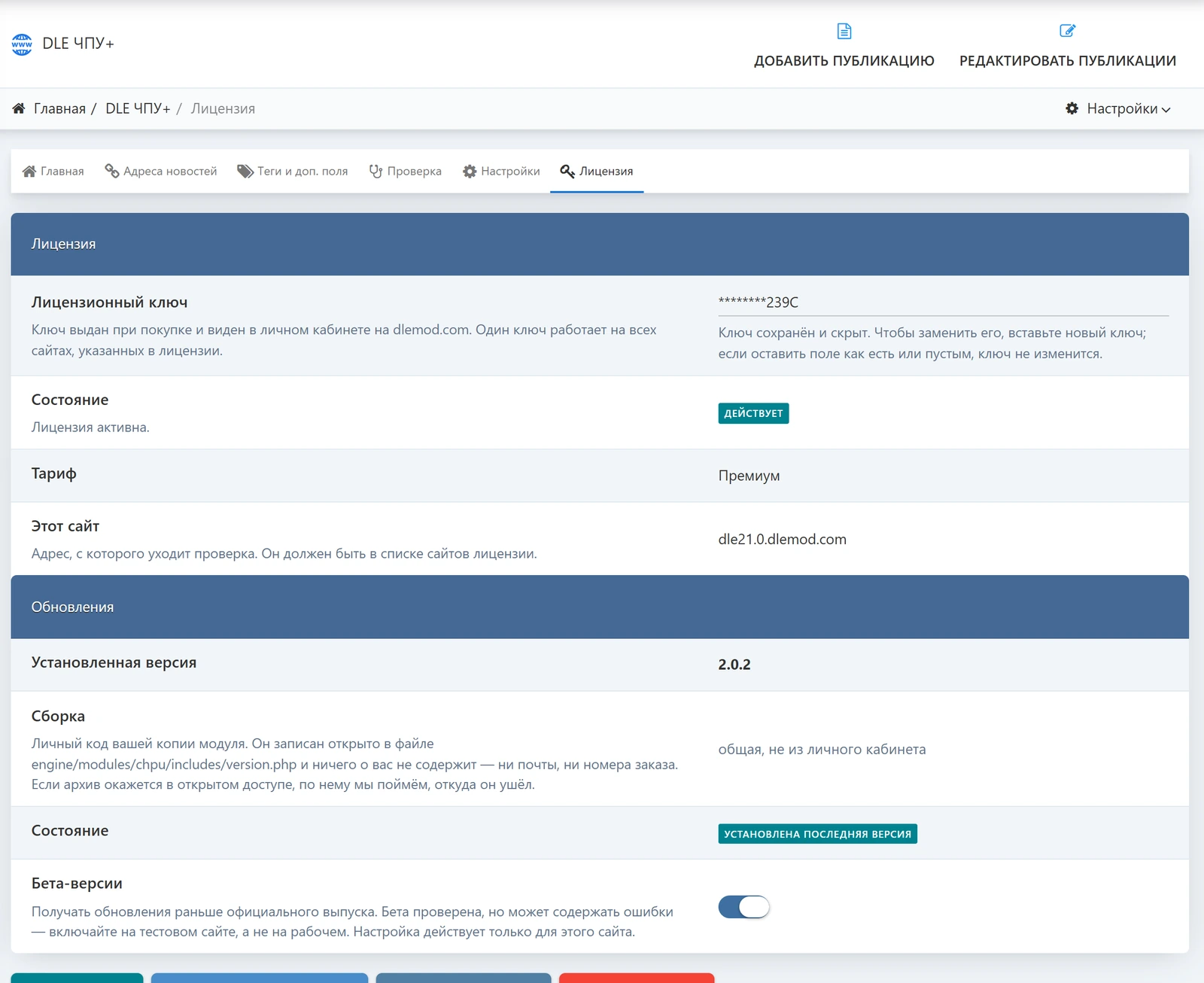This screenshot has height=983, width=1204.
Task: Click key icon in the Лицензия tab
Action: click(567, 172)
